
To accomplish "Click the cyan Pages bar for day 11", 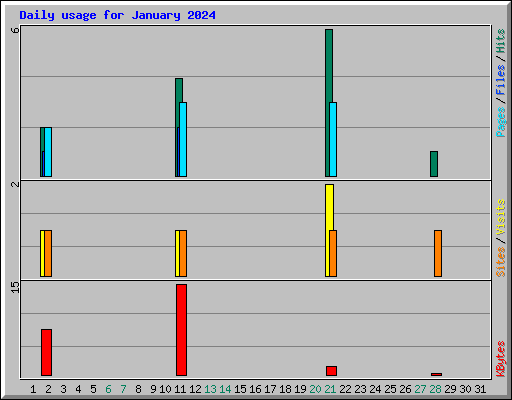I will coord(183,139).
